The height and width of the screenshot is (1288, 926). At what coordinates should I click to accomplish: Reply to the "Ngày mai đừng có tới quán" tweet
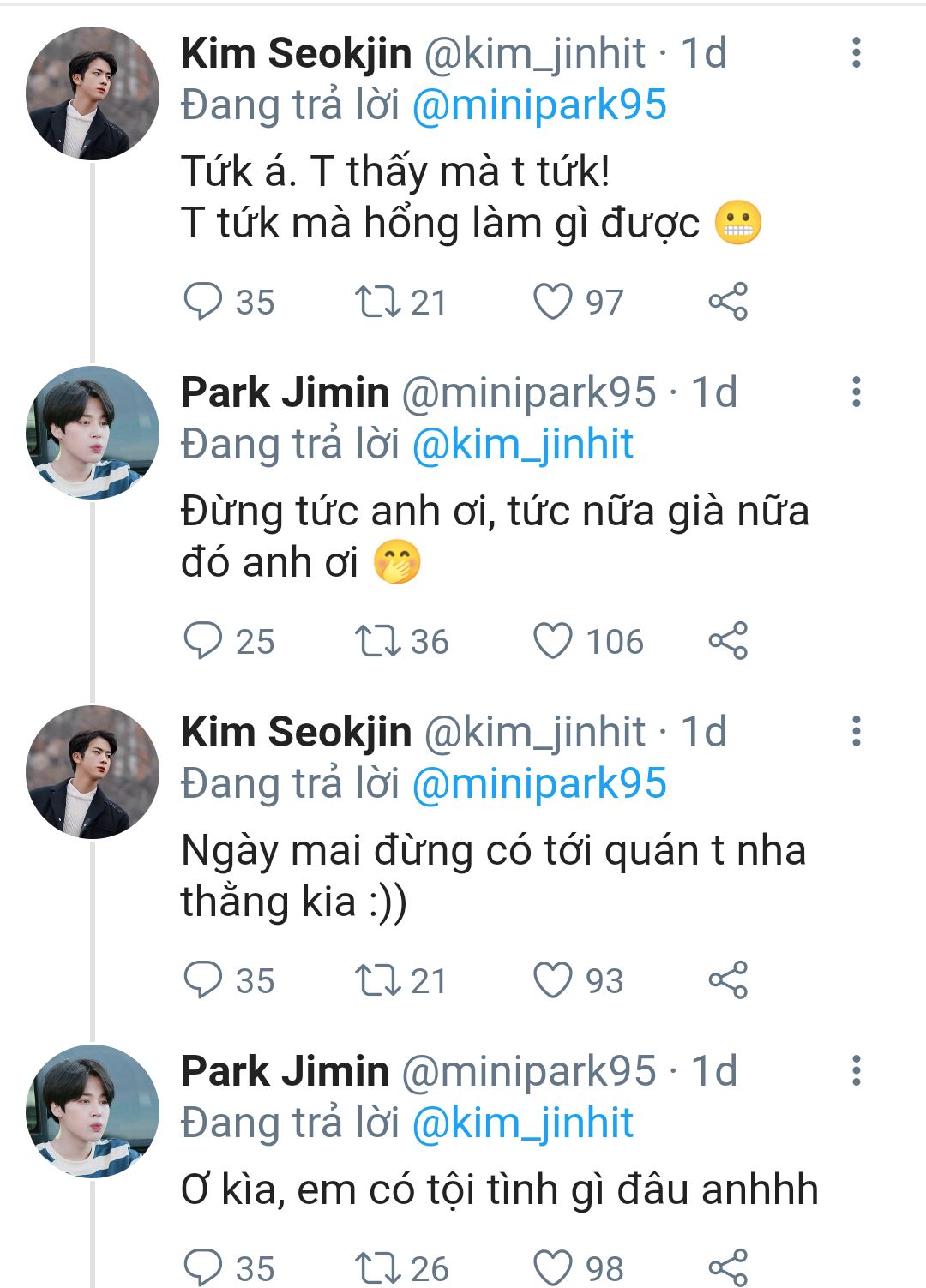point(203,980)
